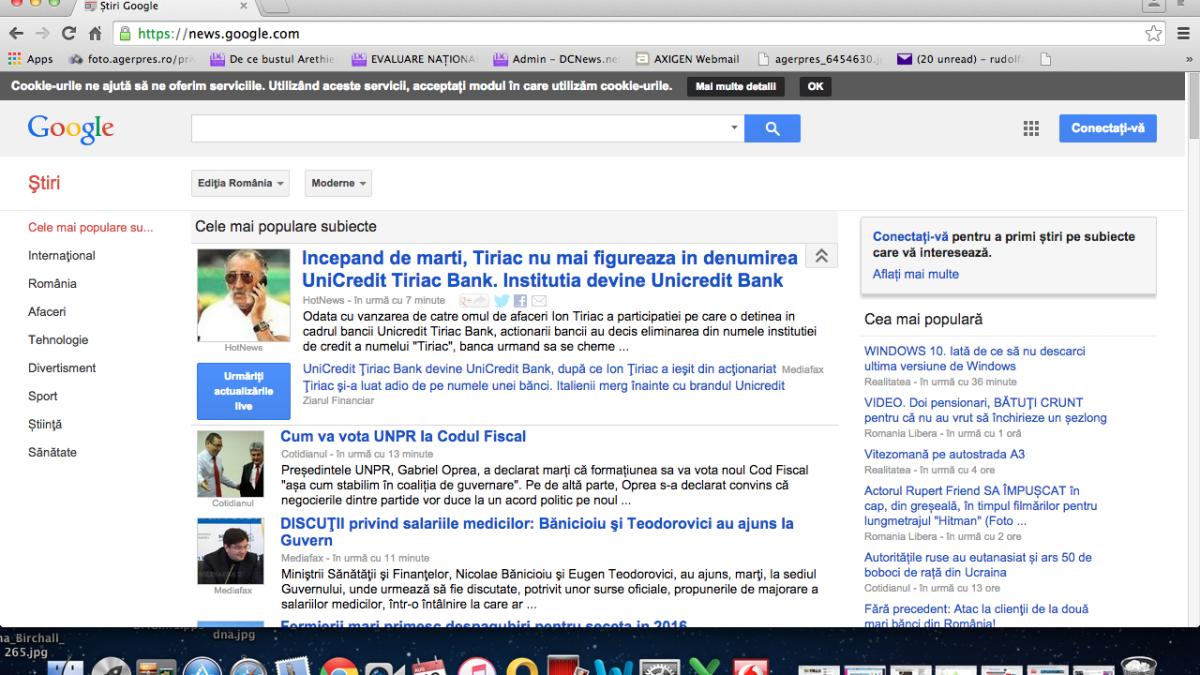The width and height of the screenshot is (1200, 675).
Task: Click in the Google News search field
Action: coord(458,128)
